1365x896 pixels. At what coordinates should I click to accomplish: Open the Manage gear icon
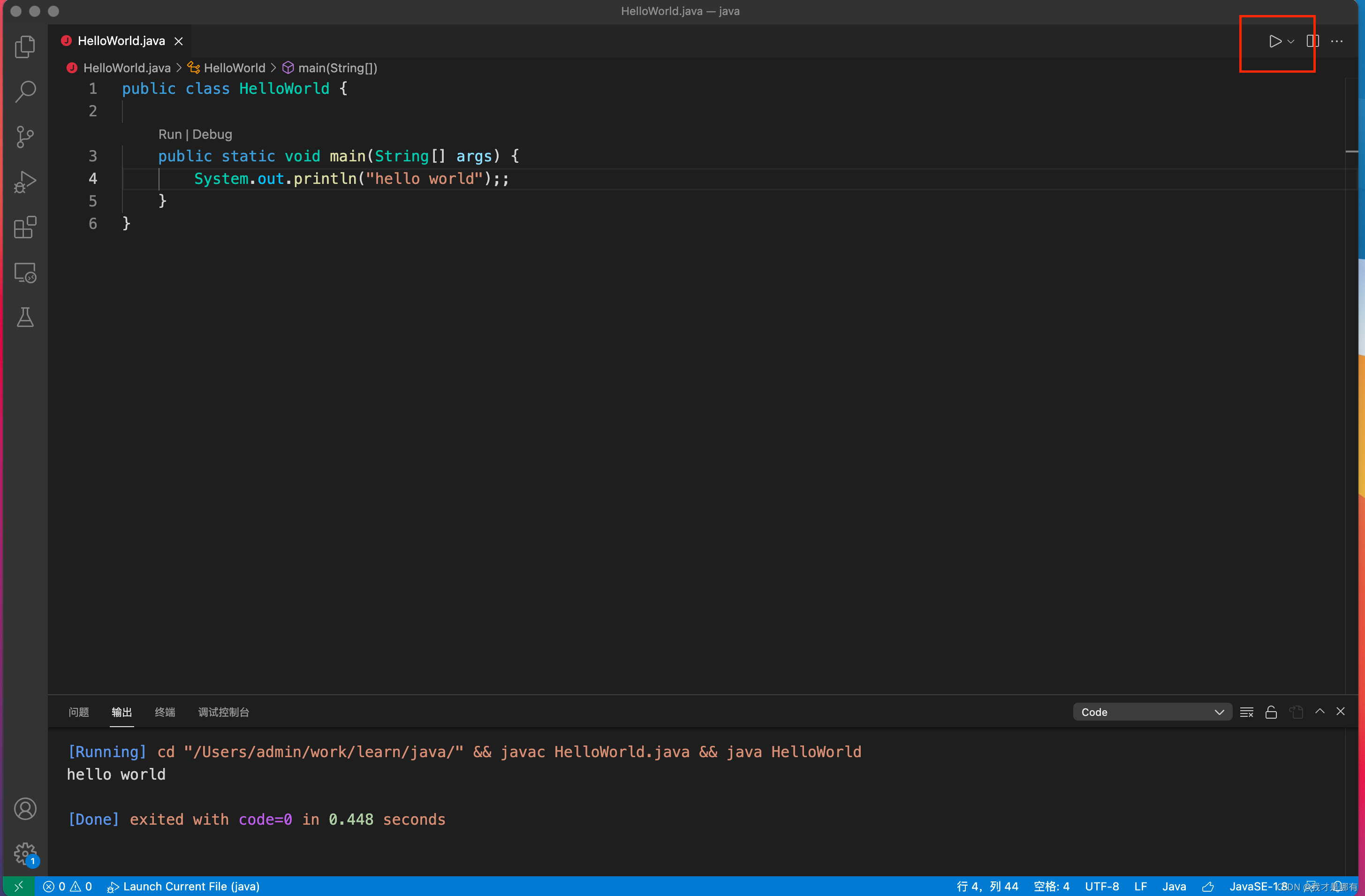[x=25, y=854]
